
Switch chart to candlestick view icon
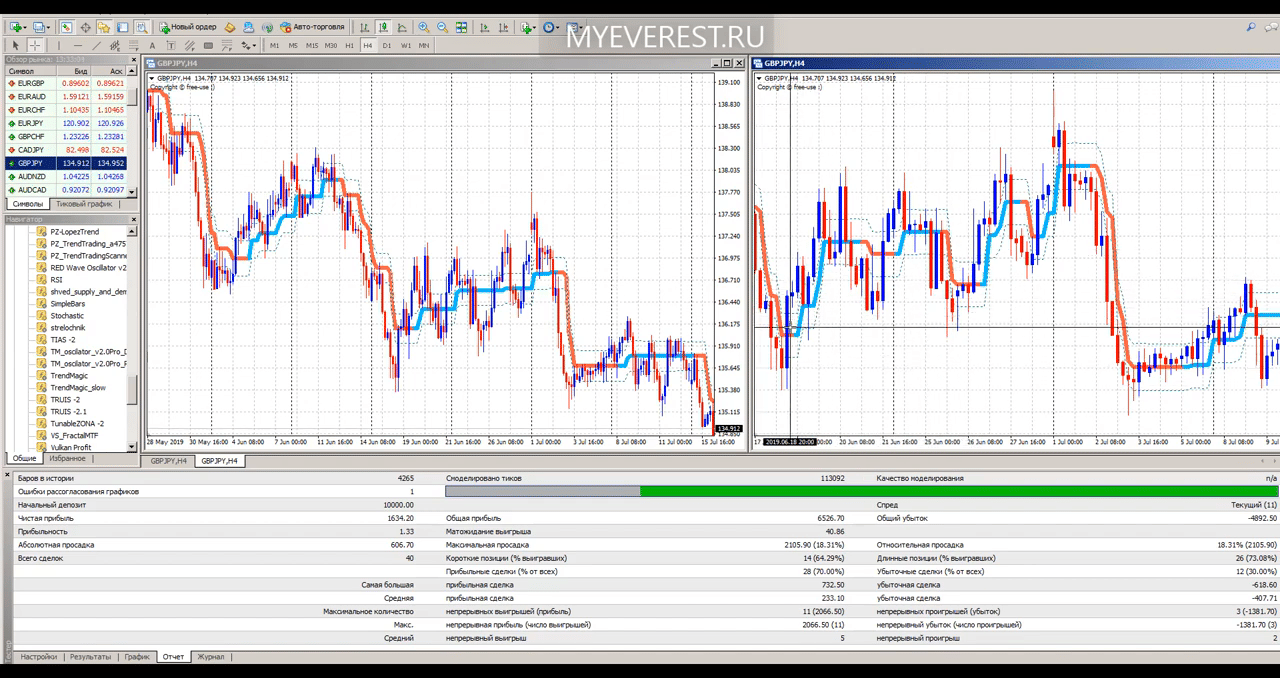point(384,27)
